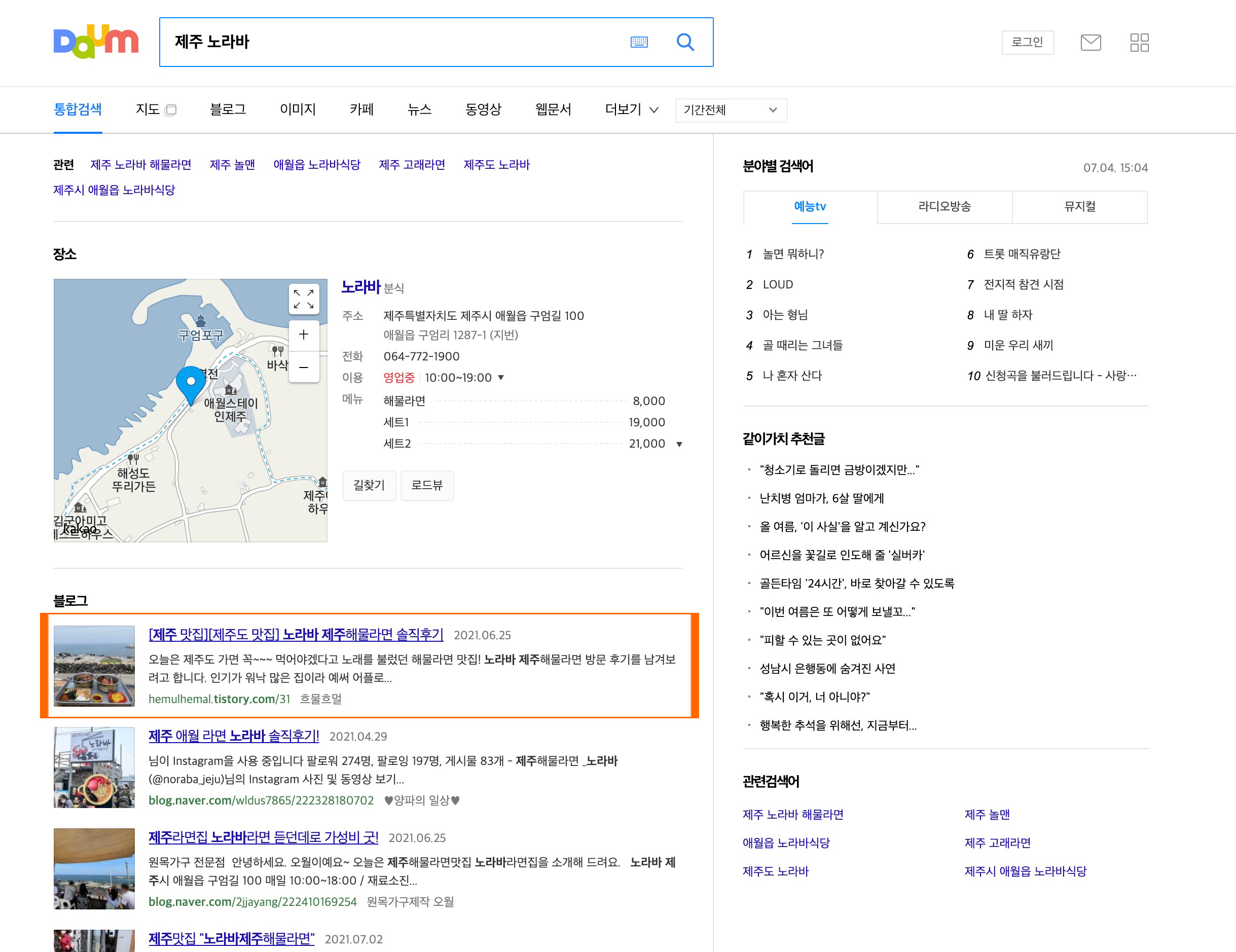
Task: Switch to the 웹문서 tab
Action: click(553, 109)
